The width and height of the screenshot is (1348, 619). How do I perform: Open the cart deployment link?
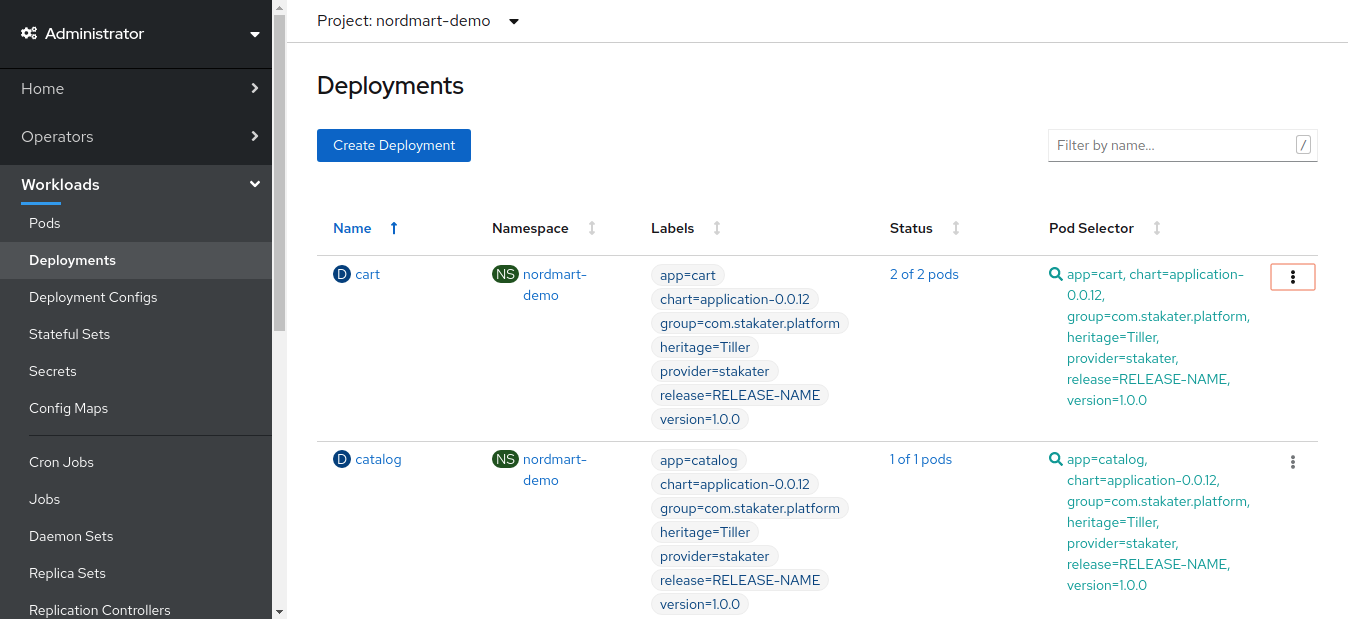click(367, 274)
